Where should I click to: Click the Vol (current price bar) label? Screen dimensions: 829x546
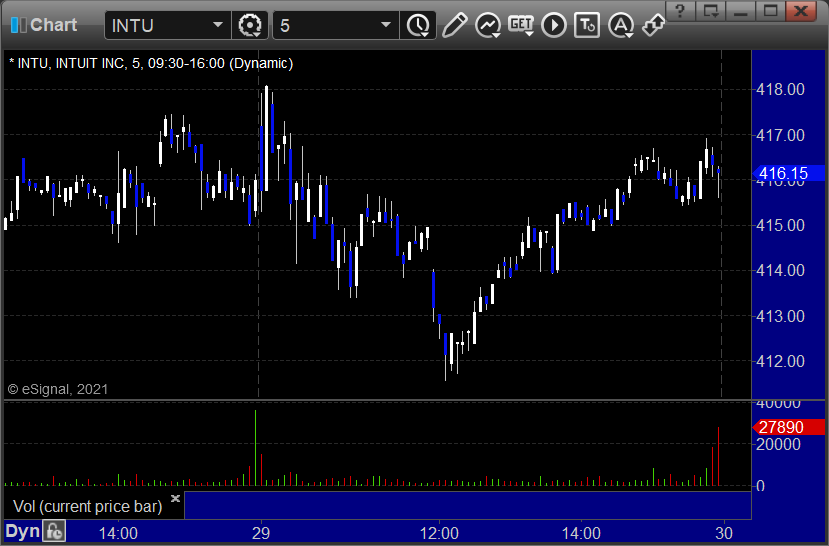[87, 506]
